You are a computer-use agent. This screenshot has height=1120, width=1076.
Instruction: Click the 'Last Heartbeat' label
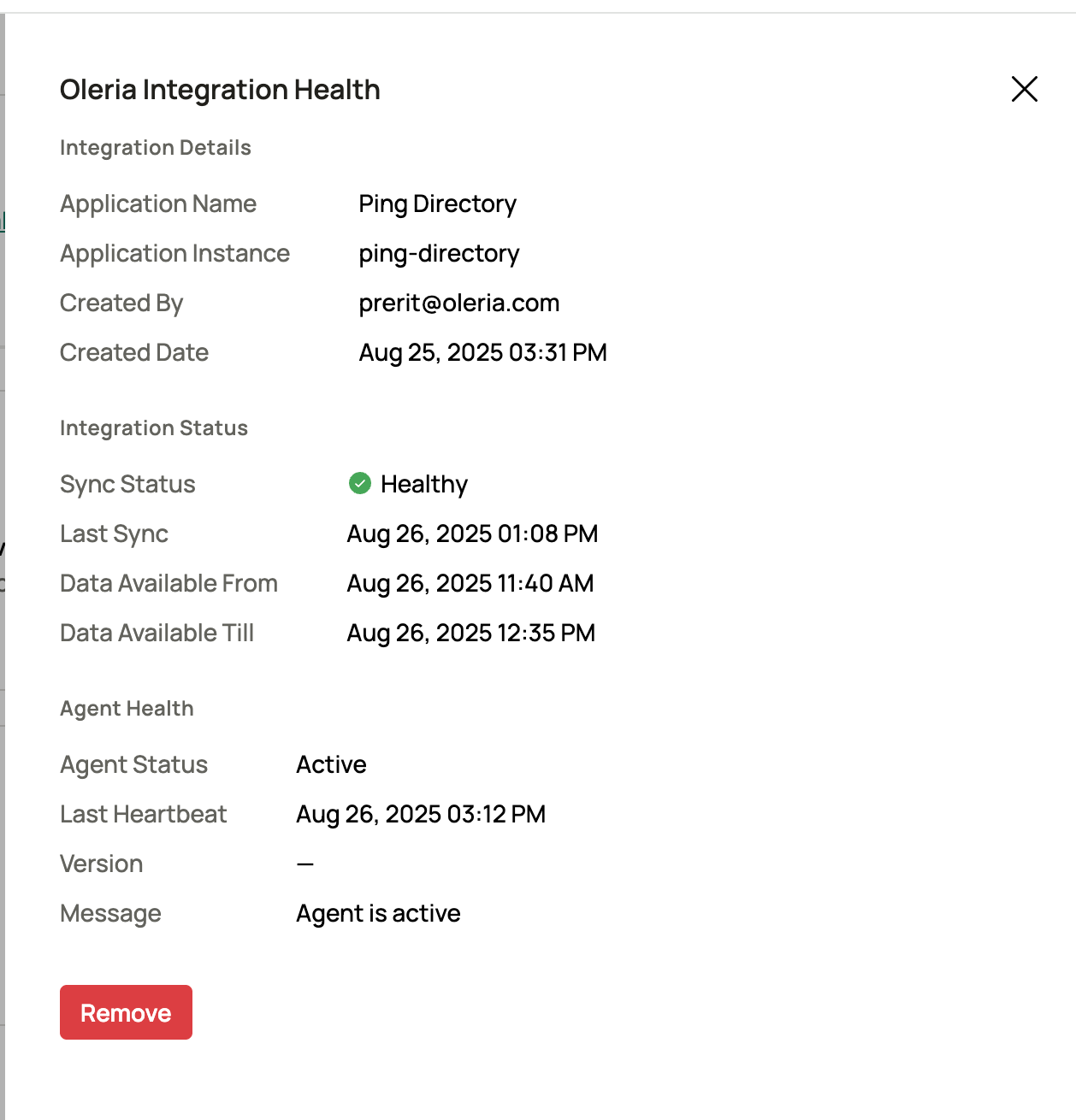143,814
